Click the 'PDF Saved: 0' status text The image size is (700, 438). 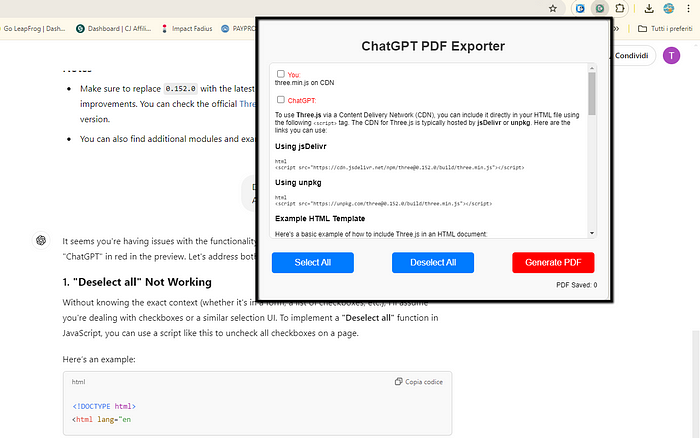pos(576,285)
